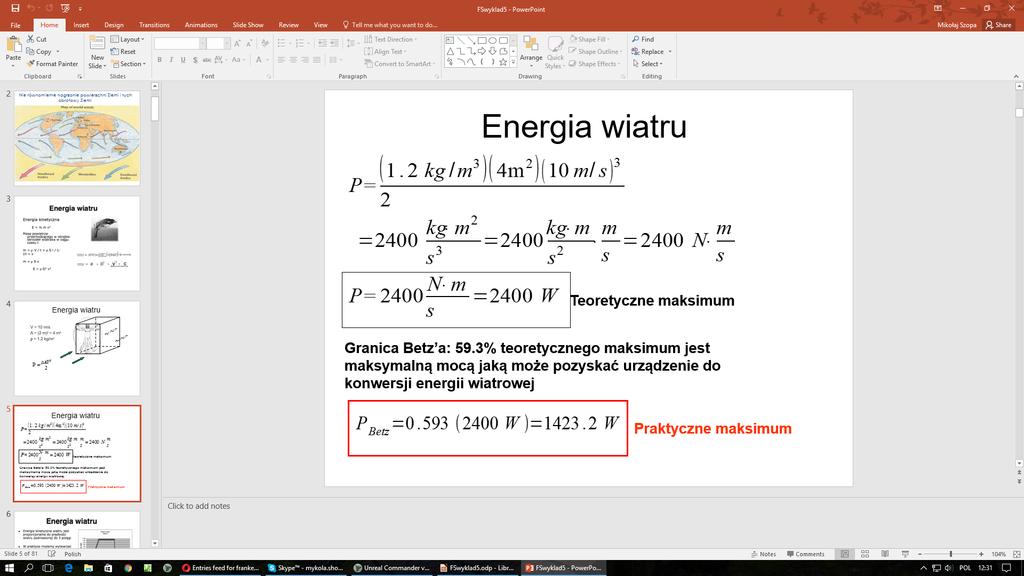The width and height of the screenshot is (1024, 576).
Task: Open the Notes pane from status bar
Action: point(763,554)
